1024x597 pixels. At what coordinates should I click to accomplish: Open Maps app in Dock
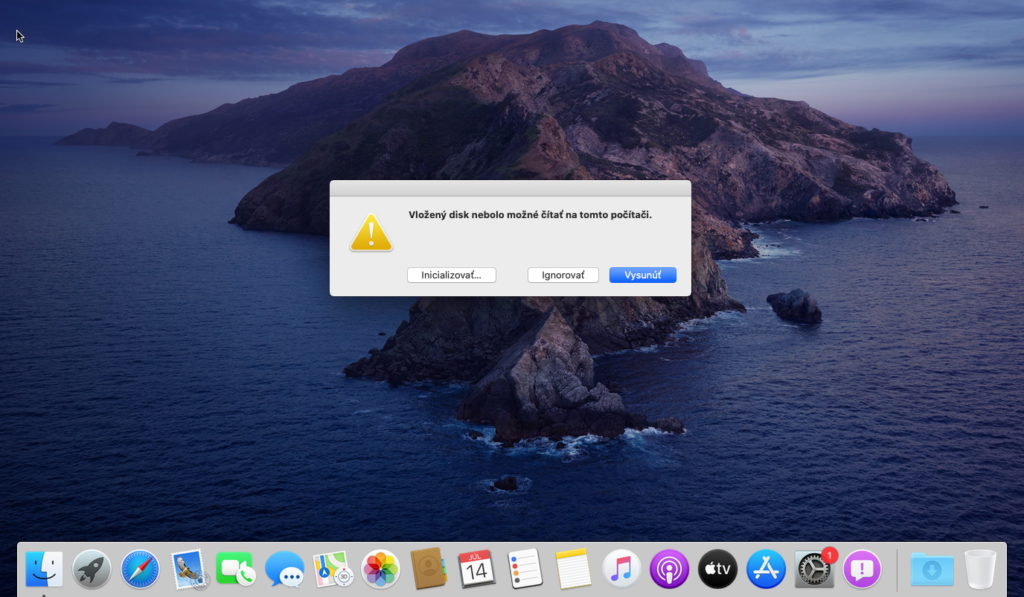tap(332, 569)
